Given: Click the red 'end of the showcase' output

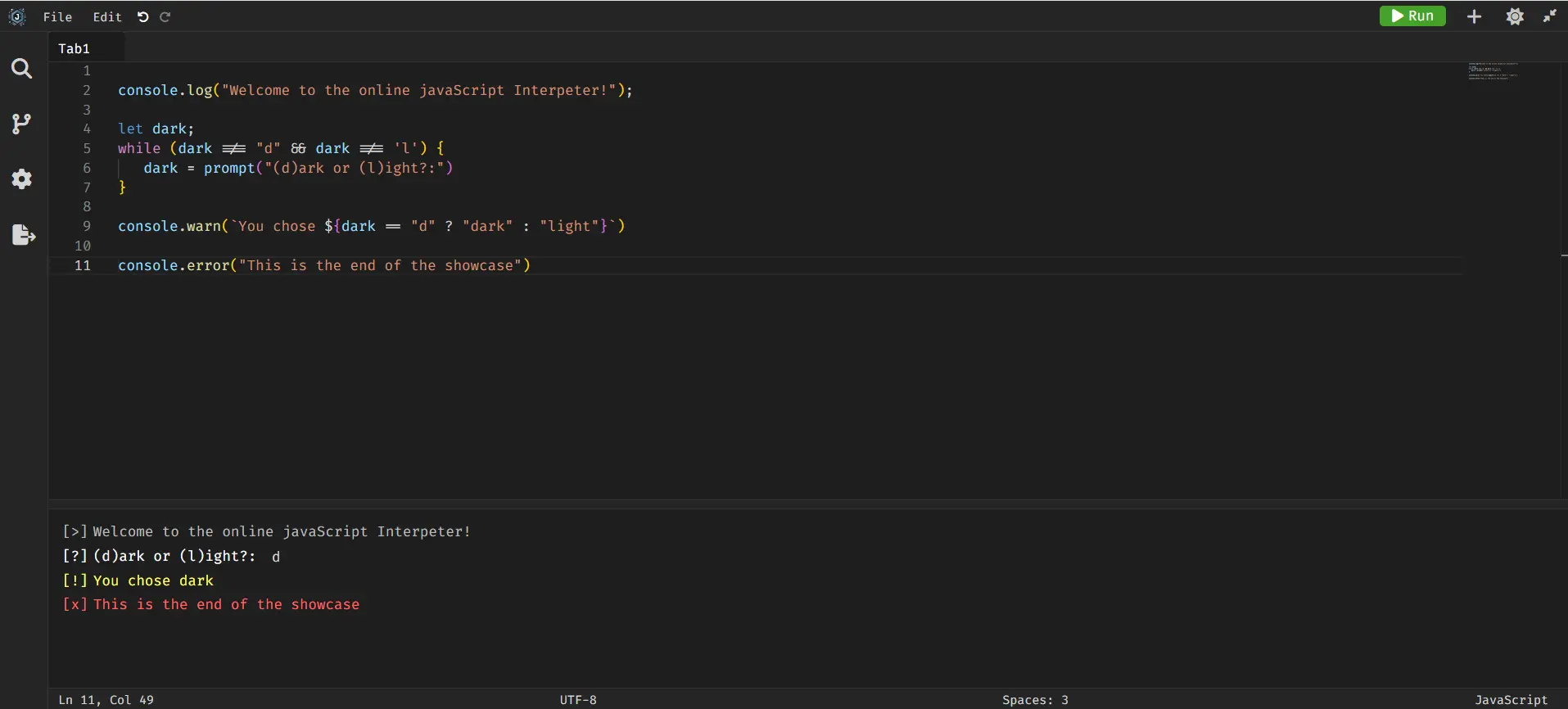Looking at the screenshot, I should (x=226, y=604).
